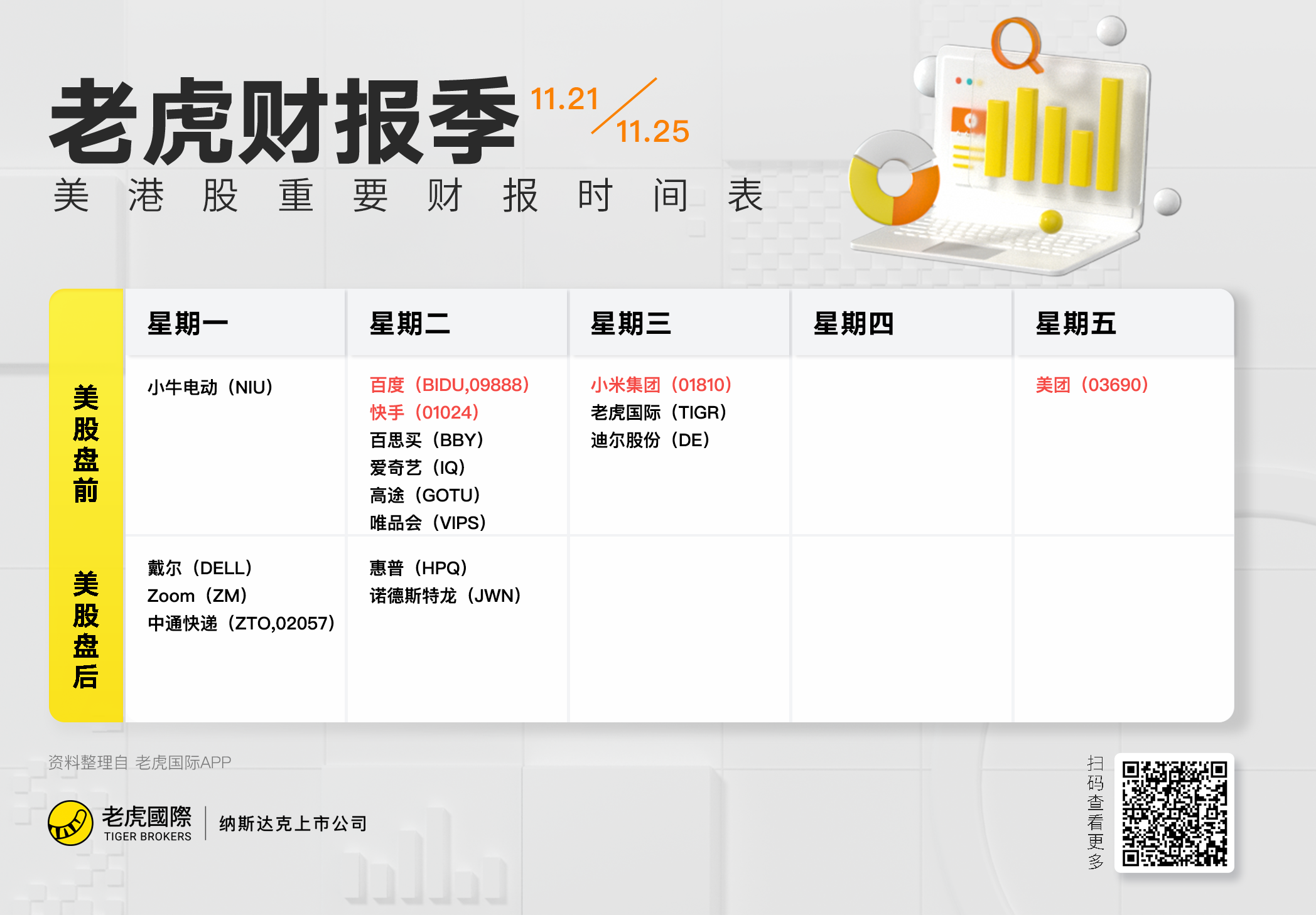
Task: Click 小牛电动 (NIU) entry
Action: tap(210, 387)
